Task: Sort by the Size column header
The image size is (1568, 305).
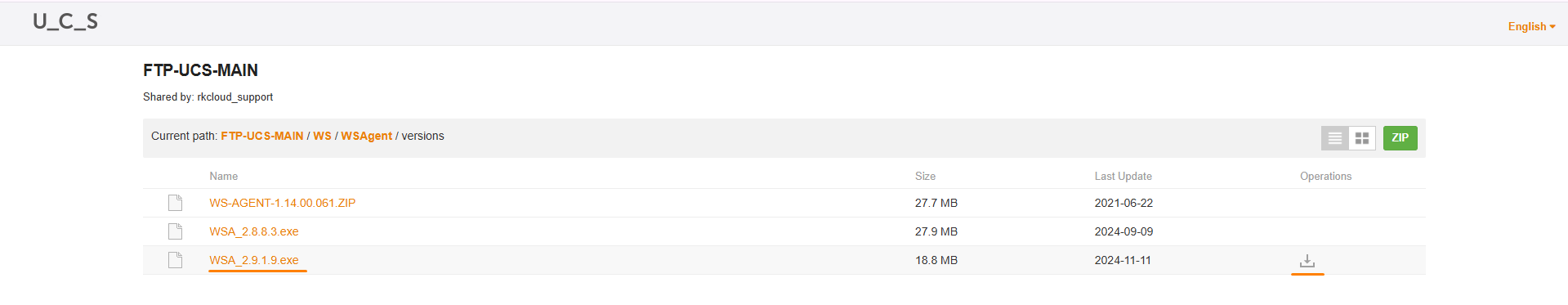Action: (925, 176)
